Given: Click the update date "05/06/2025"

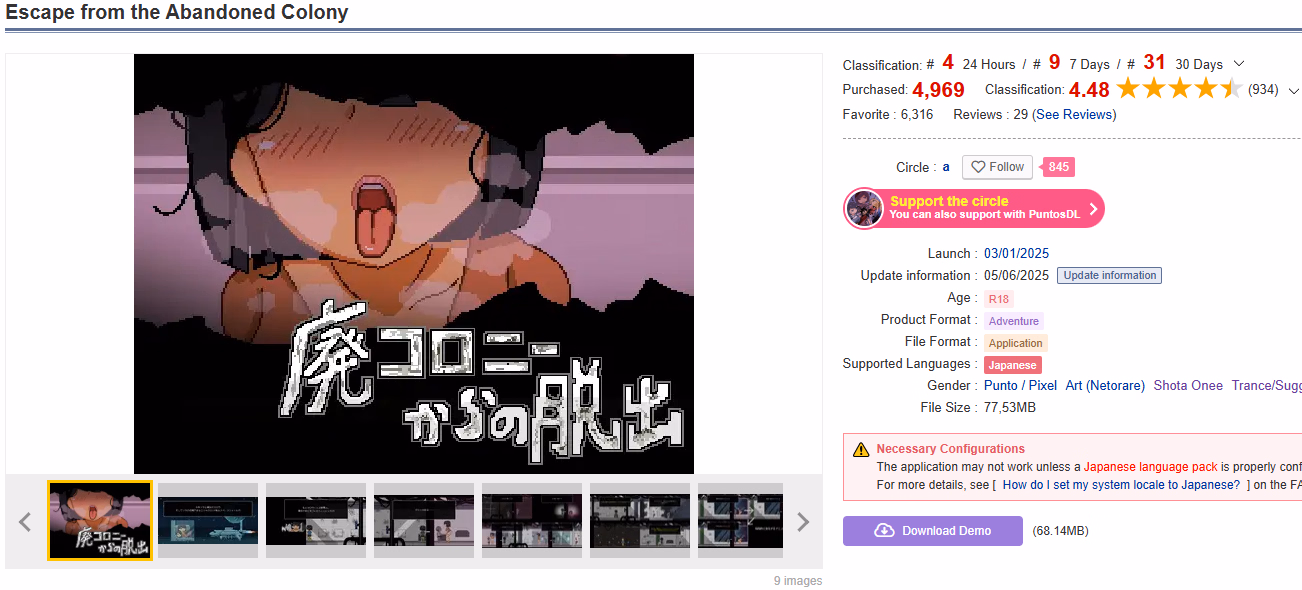Looking at the screenshot, I should click(1016, 275).
